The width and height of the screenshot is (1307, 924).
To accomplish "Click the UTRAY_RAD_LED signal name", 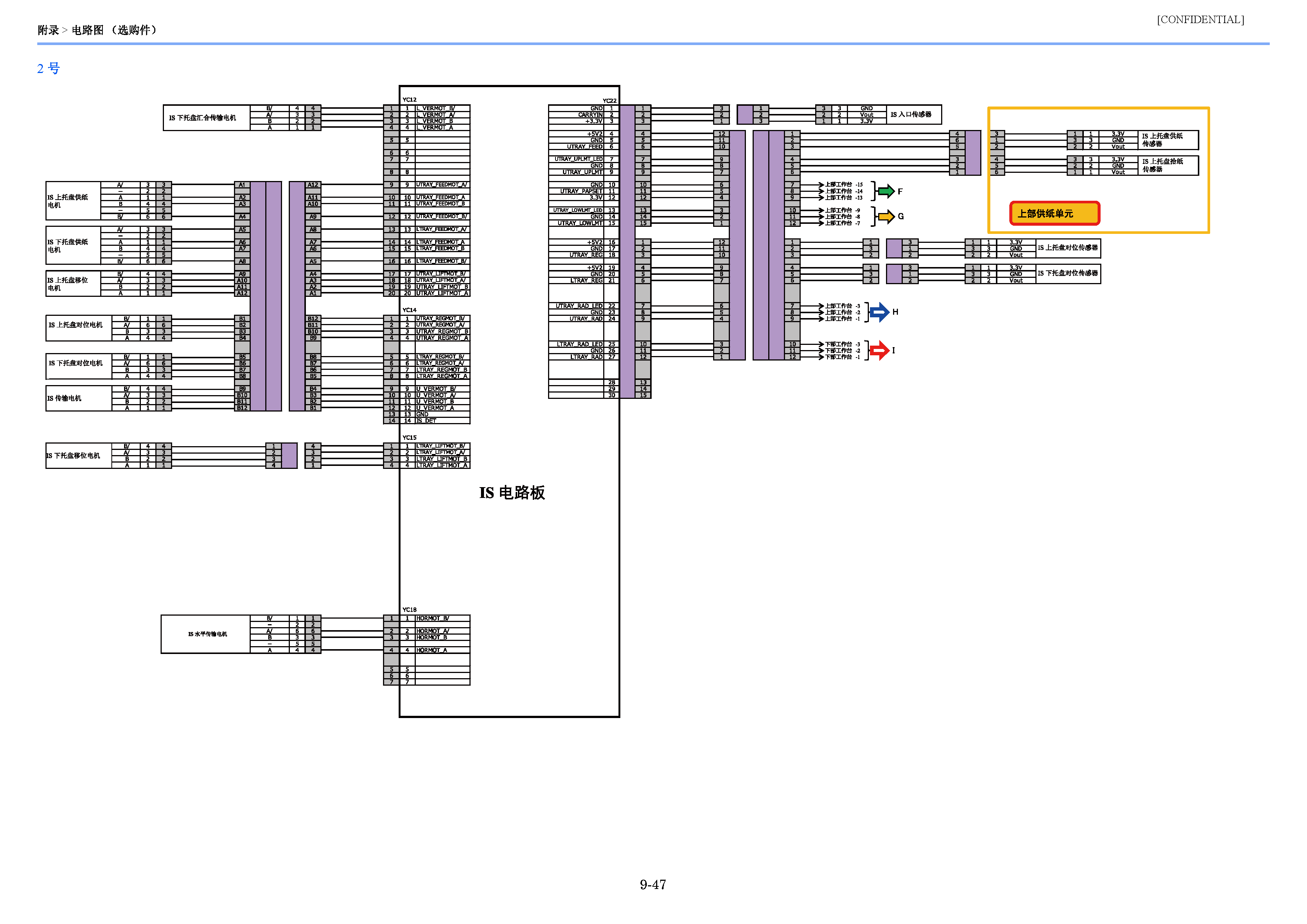I will tap(579, 306).
